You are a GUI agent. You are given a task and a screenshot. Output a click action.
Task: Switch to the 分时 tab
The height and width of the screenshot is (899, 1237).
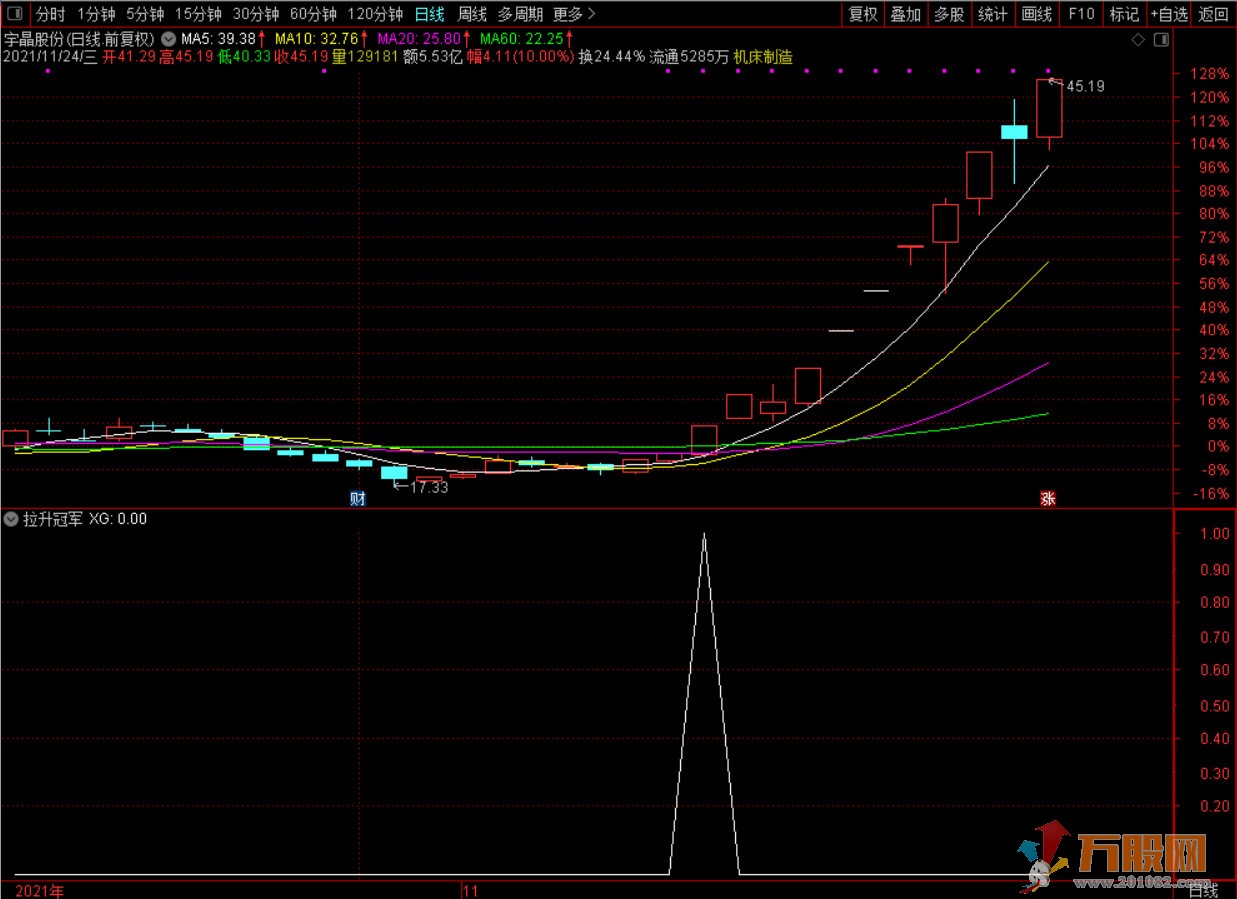(50, 14)
